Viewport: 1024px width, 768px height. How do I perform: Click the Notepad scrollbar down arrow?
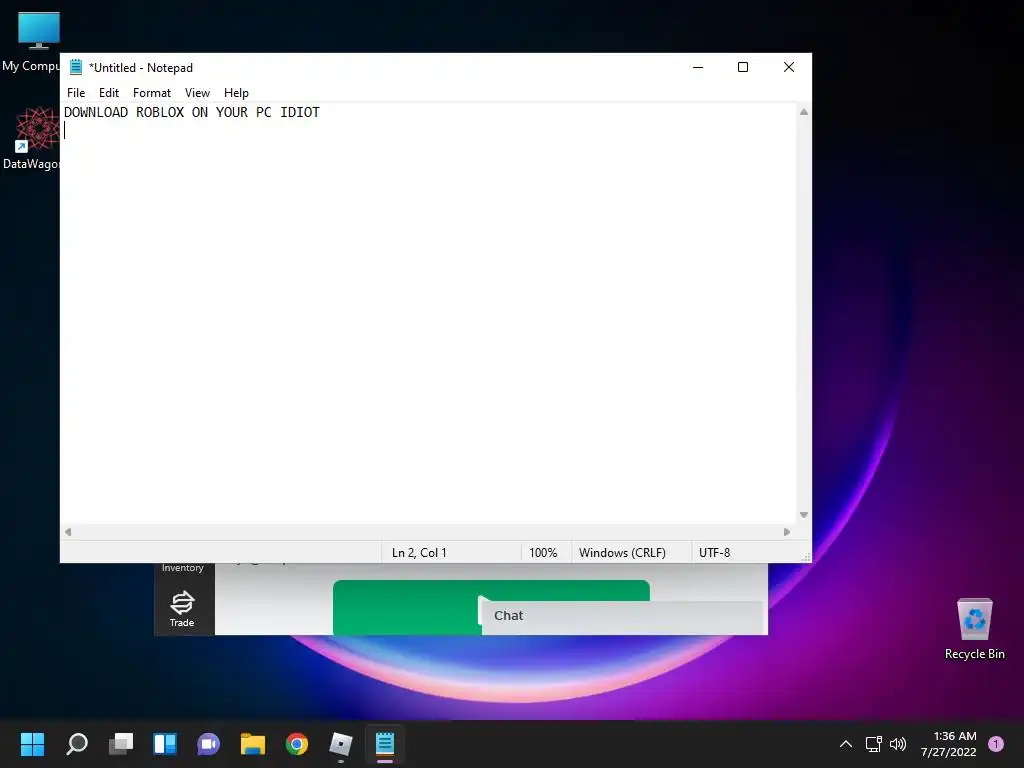click(804, 515)
